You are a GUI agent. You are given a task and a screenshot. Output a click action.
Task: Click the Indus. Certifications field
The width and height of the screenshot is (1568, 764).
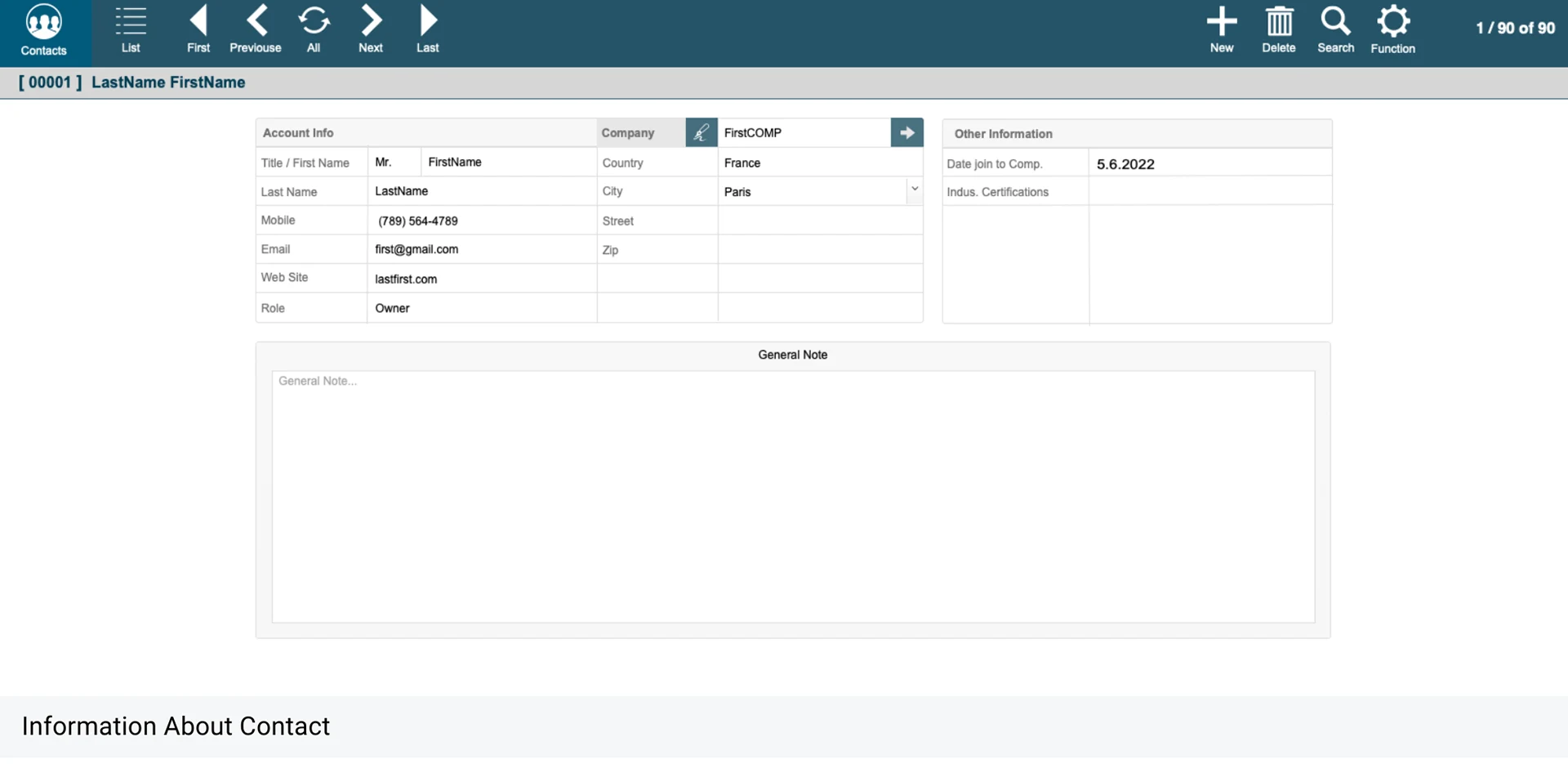pos(1210,192)
